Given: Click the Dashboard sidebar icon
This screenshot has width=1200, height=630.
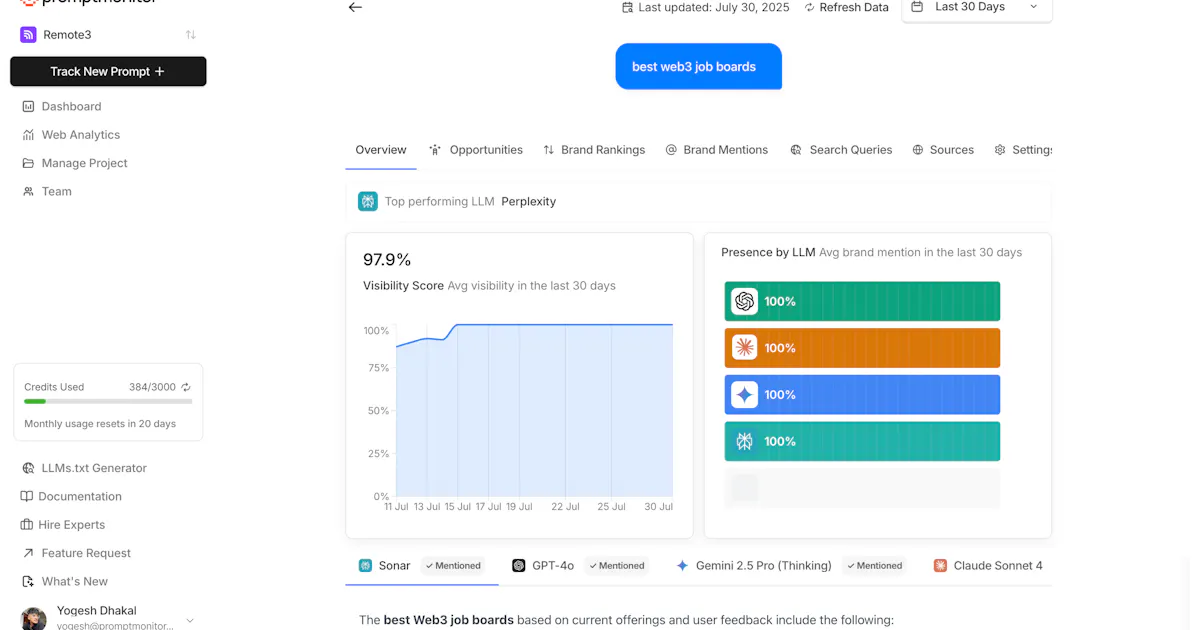Looking at the screenshot, I should [x=28, y=106].
